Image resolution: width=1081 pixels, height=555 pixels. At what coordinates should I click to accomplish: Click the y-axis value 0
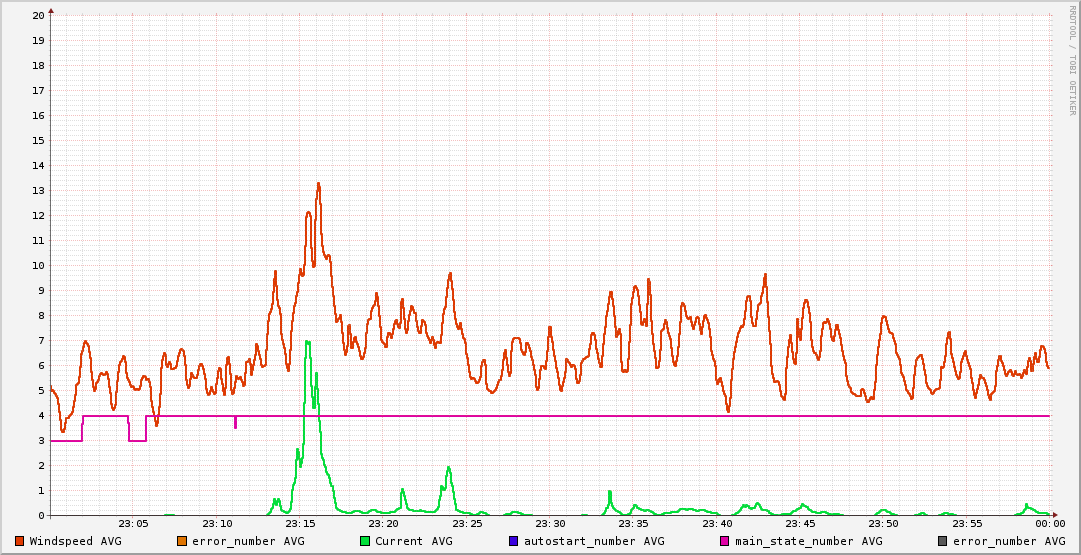click(41, 515)
